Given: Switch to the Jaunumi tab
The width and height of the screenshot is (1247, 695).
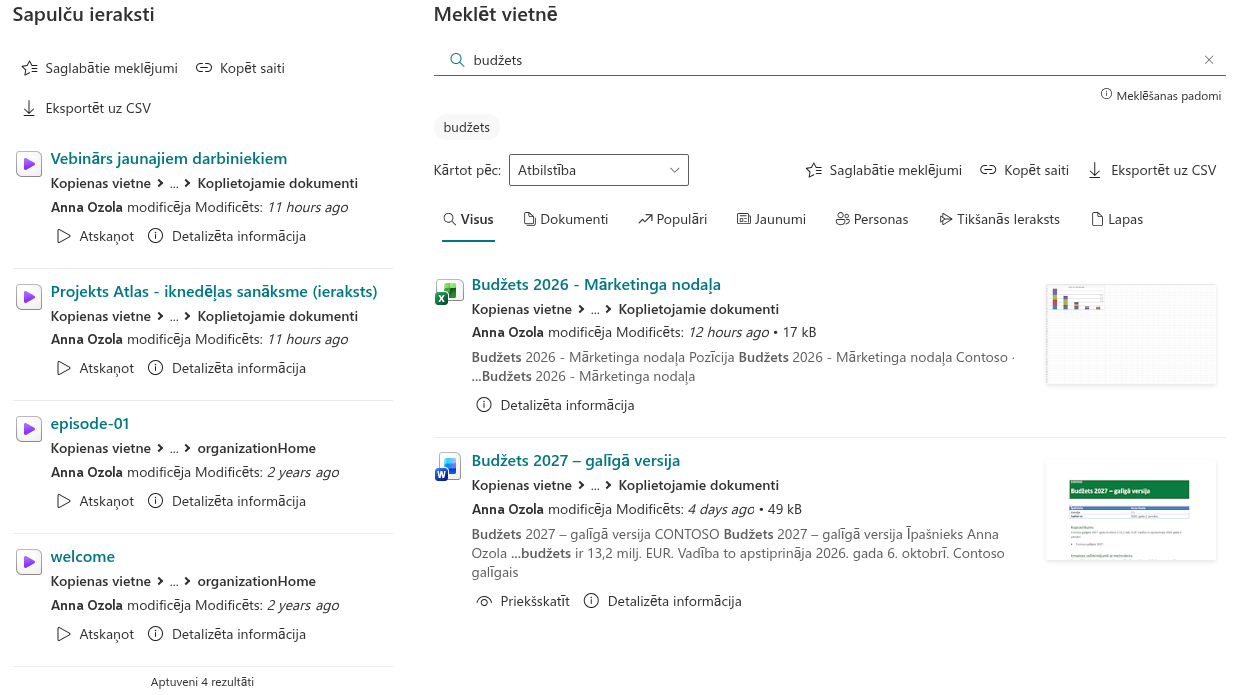Looking at the screenshot, I should [771, 219].
